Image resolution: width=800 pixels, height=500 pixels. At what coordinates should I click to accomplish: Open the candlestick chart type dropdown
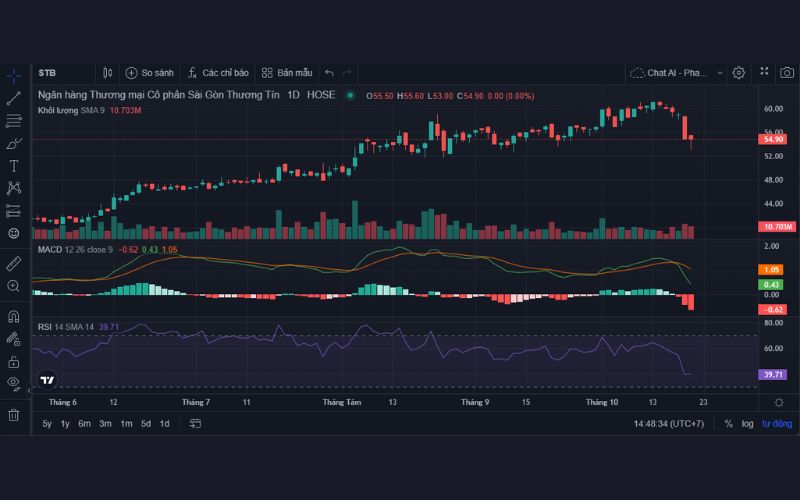click(108, 73)
